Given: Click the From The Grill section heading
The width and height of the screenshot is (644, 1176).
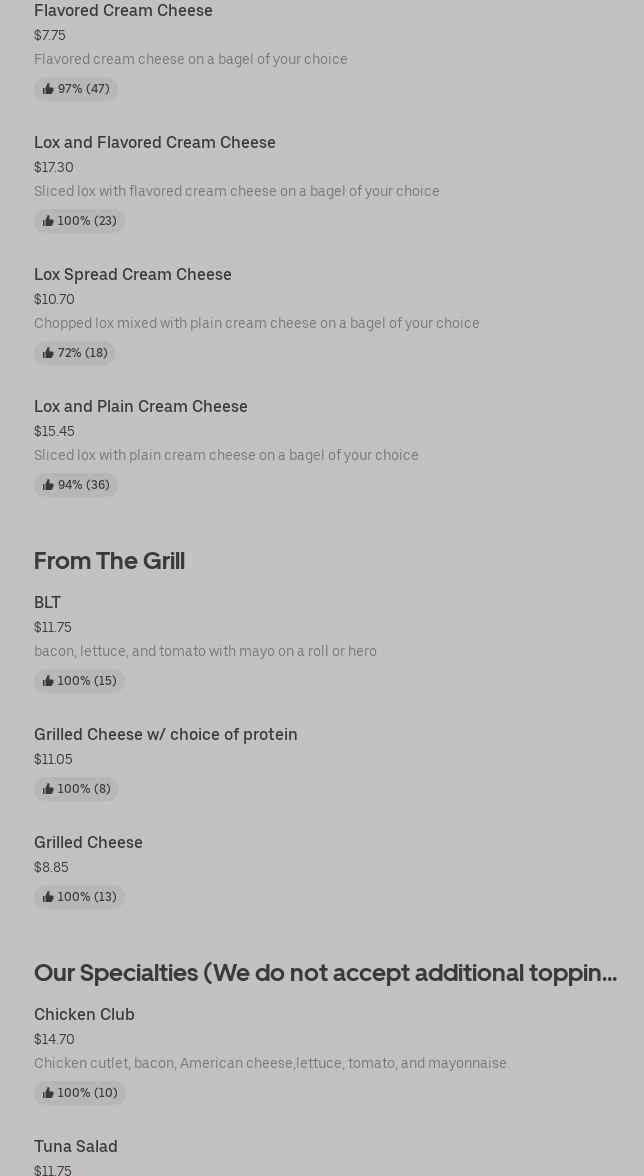Looking at the screenshot, I should click(109, 561).
